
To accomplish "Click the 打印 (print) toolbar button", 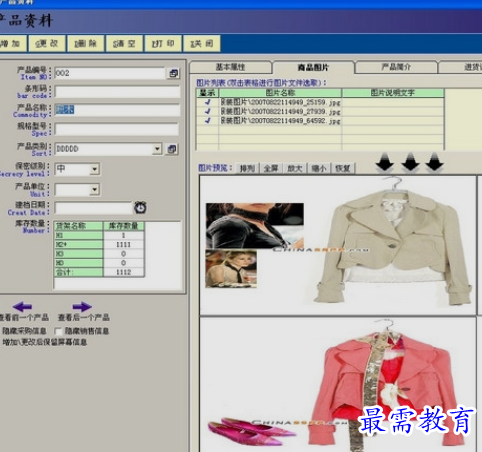I will pyautogui.click(x=163, y=44).
